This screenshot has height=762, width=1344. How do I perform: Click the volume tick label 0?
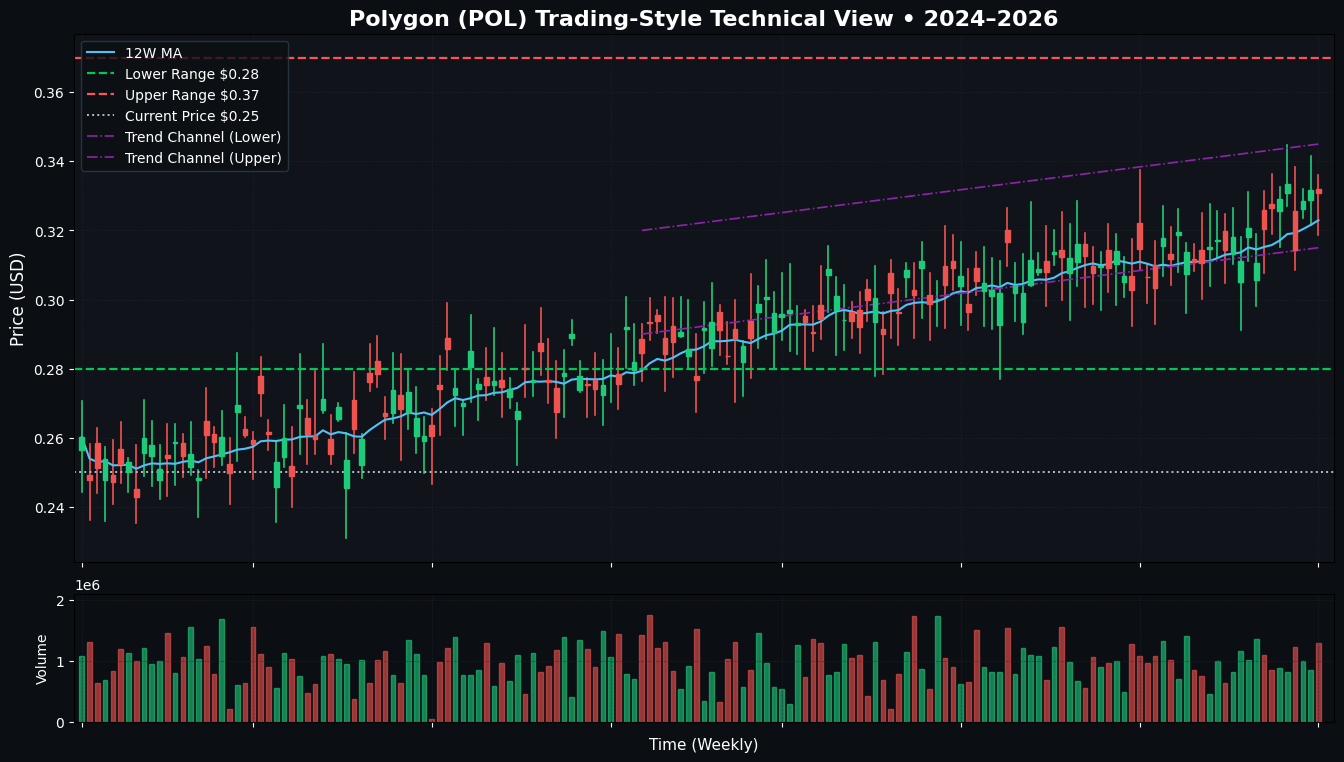point(61,722)
